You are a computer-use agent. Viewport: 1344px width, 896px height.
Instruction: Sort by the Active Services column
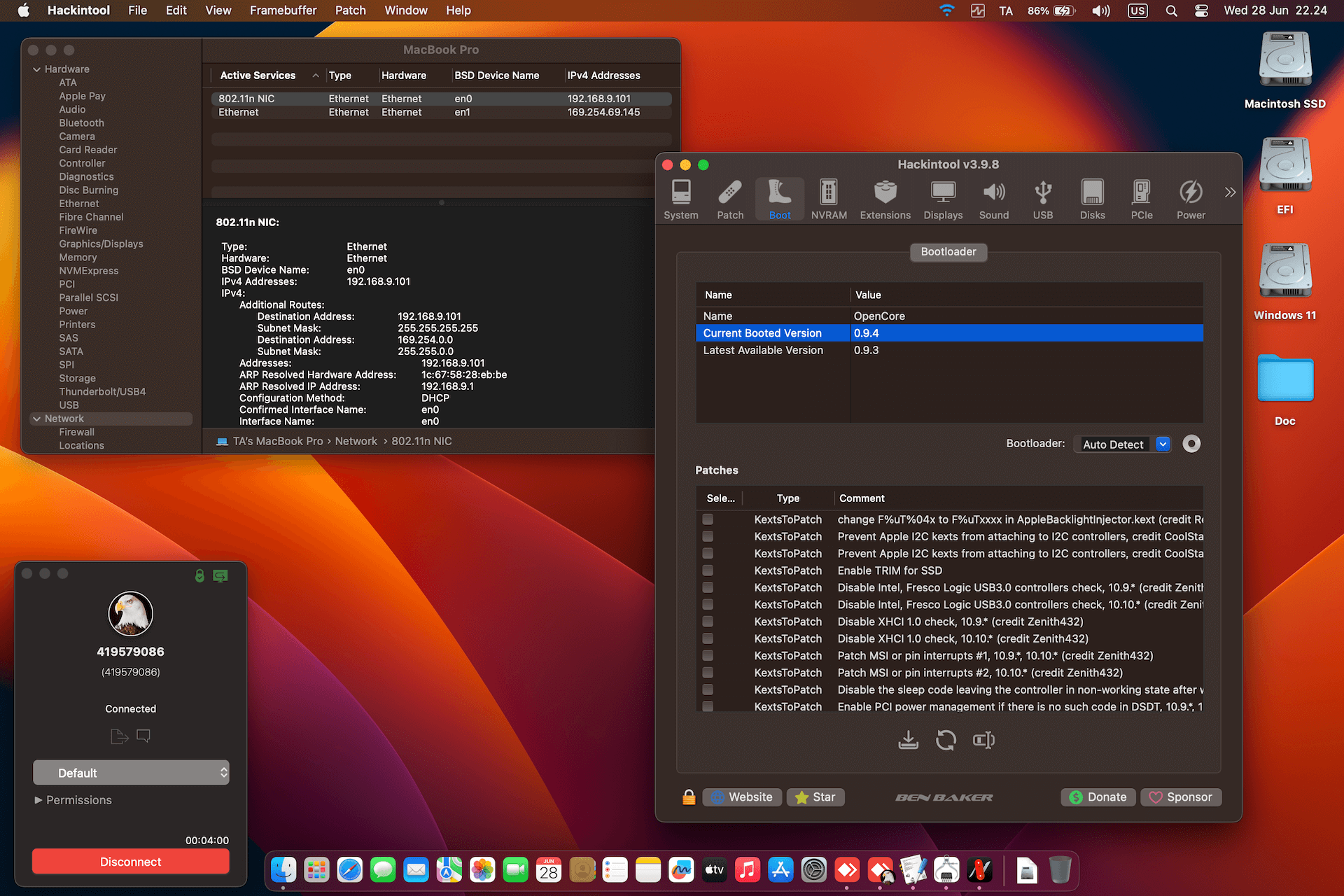point(269,76)
